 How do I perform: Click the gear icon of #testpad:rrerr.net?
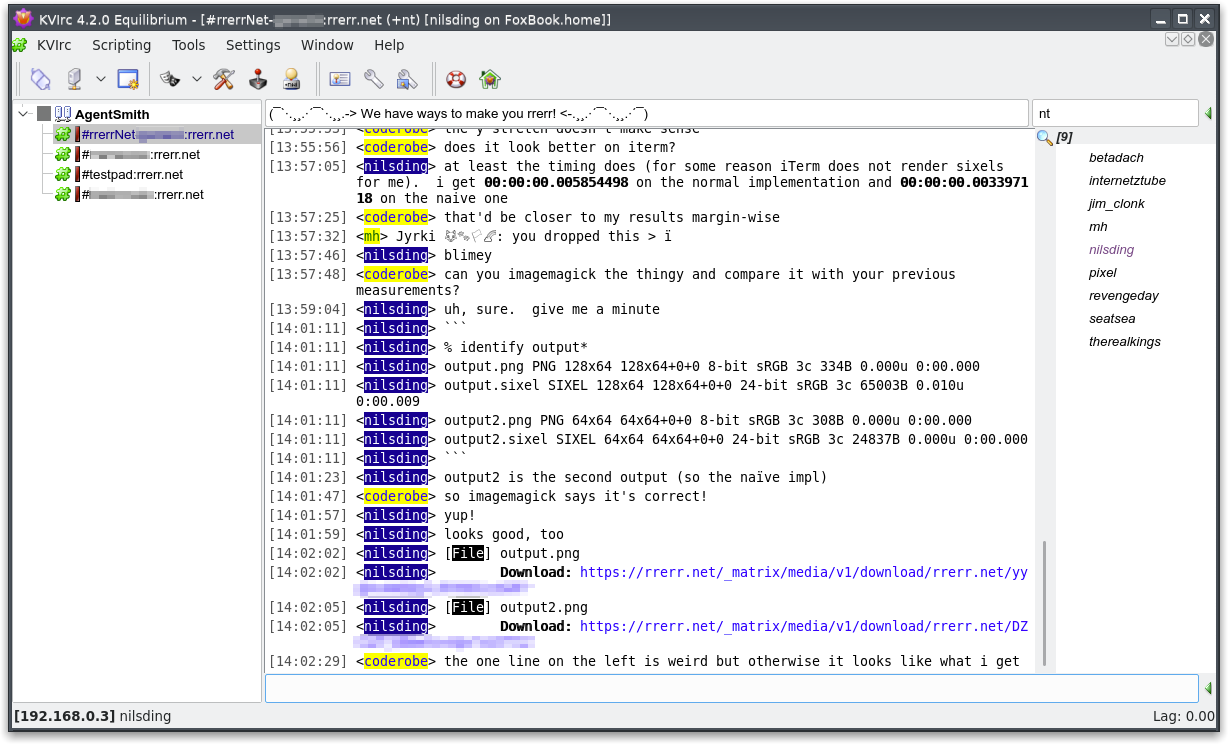coord(62,174)
